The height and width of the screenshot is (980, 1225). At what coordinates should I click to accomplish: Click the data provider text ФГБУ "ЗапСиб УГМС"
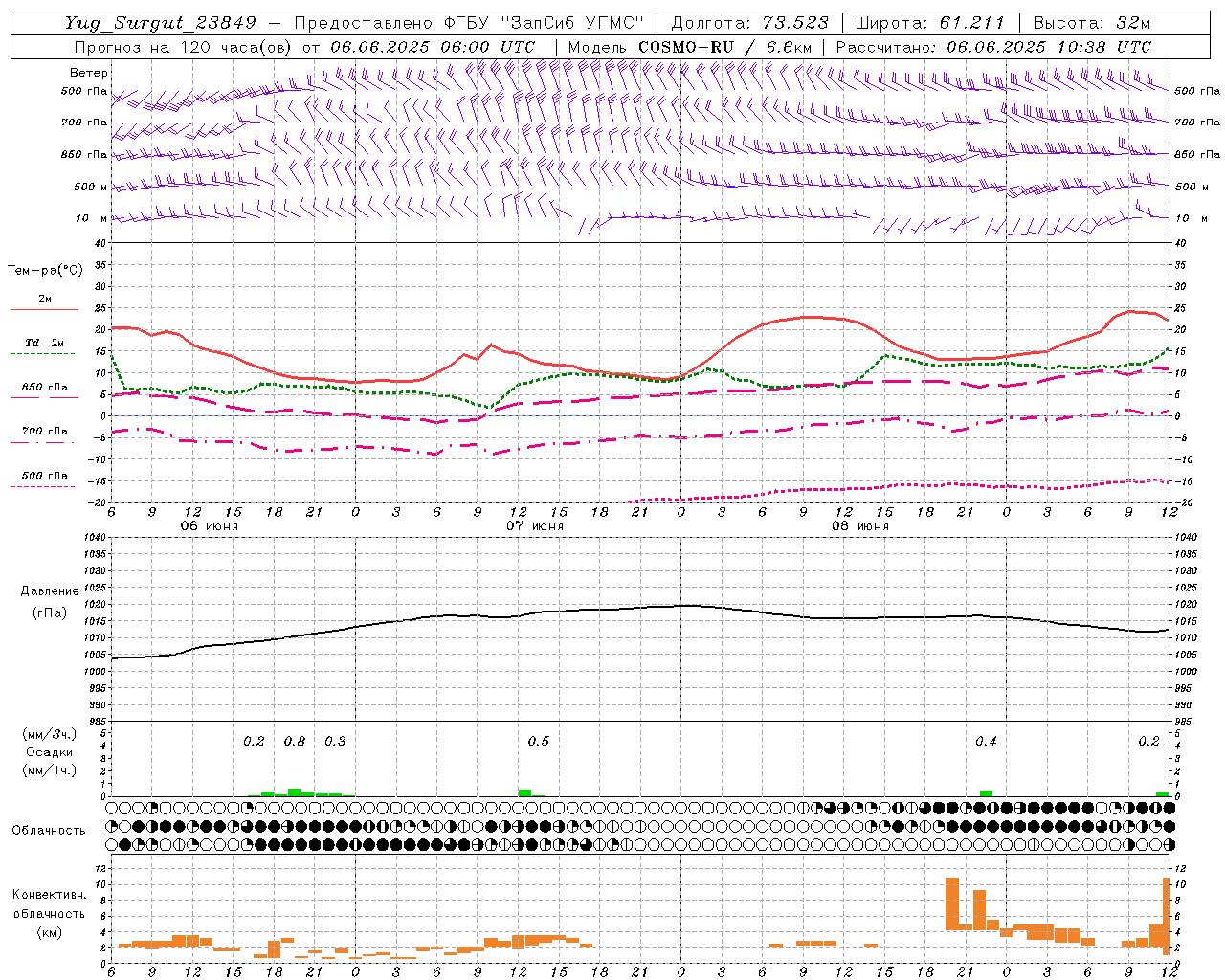coord(545,23)
